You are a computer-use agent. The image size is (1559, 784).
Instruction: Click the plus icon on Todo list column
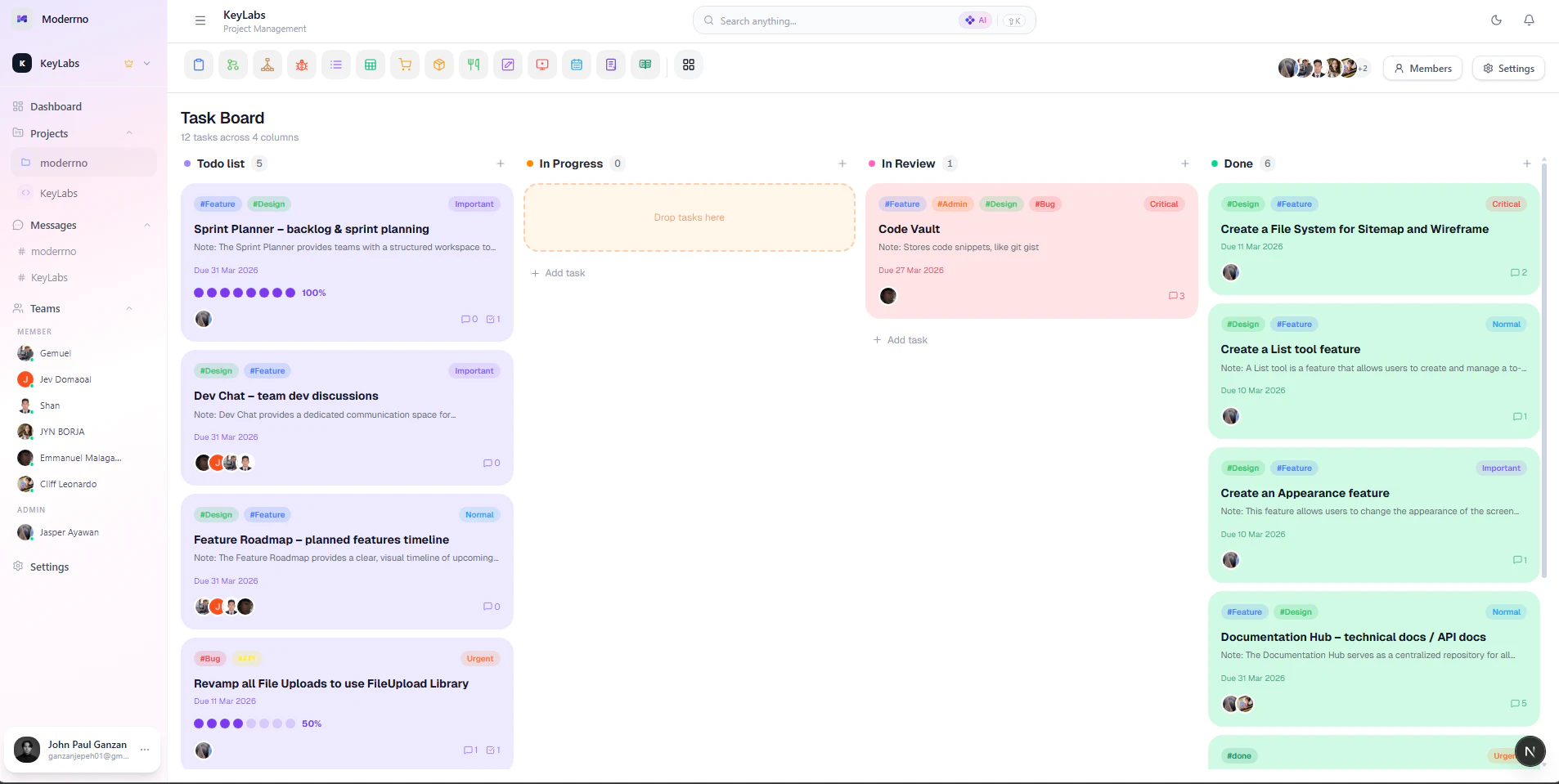pyautogui.click(x=501, y=164)
